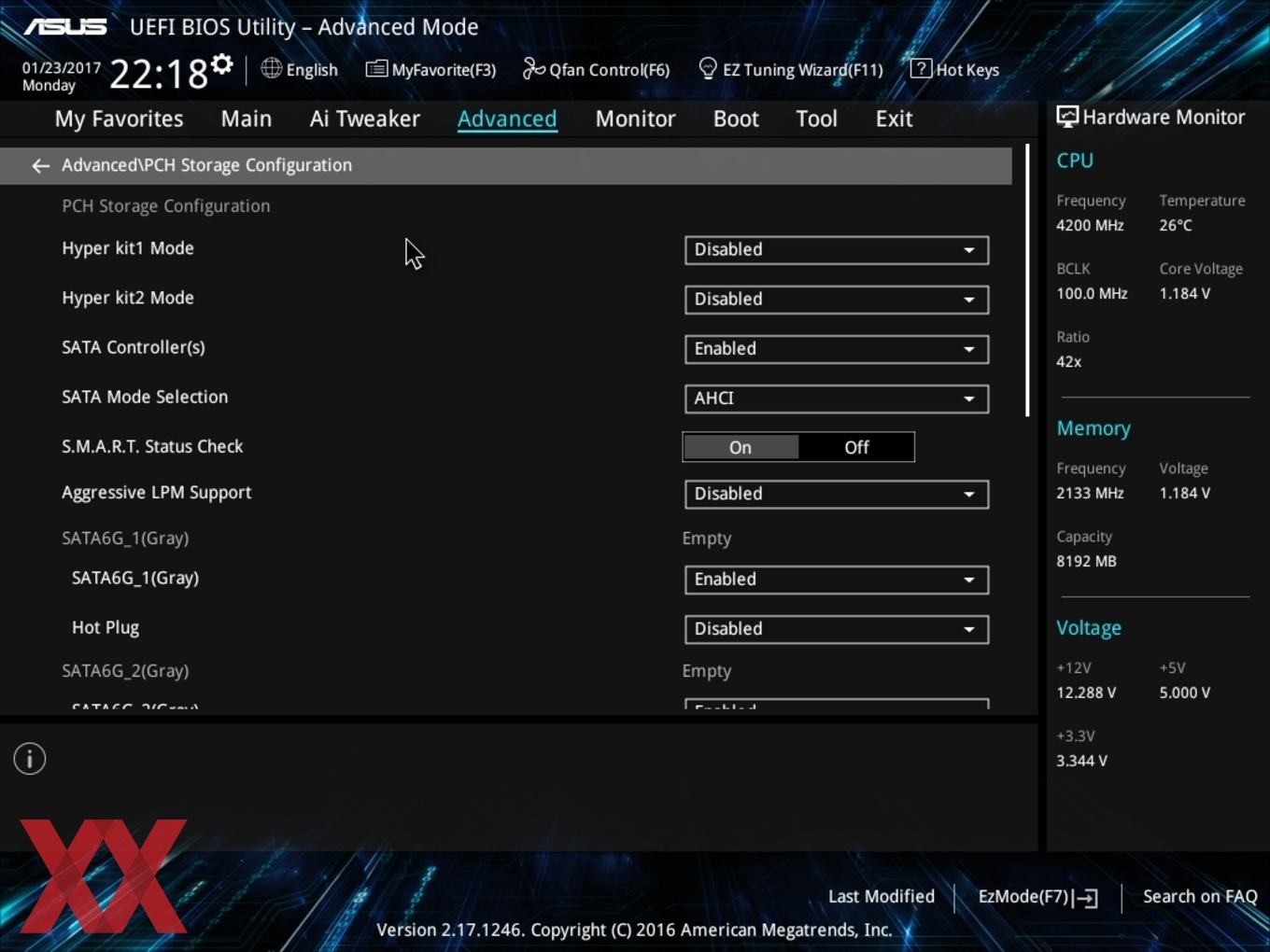The width and height of the screenshot is (1270, 952).
Task: Click the back arrow beside Advanced\PCH Storage Configuration
Action: pyautogui.click(x=40, y=165)
